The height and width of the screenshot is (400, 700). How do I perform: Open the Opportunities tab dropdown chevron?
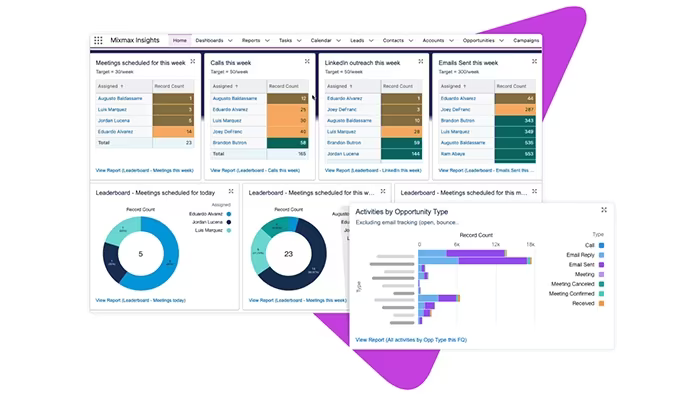pyautogui.click(x=501, y=41)
